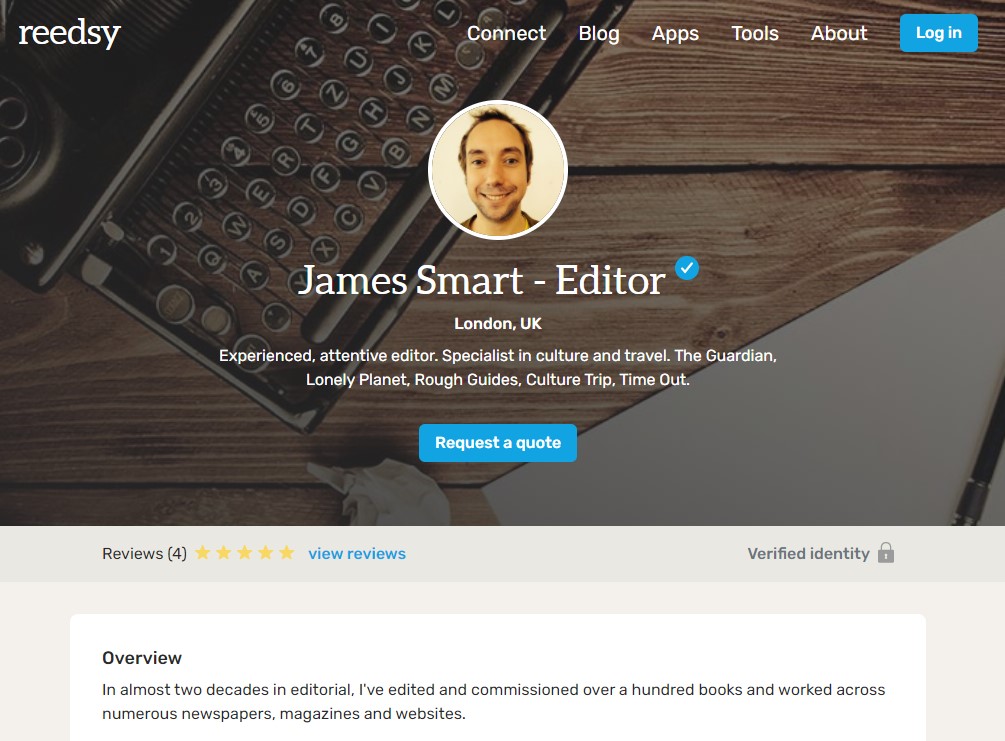Click the London, UK location text
1005x741 pixels.
(498, 324)
